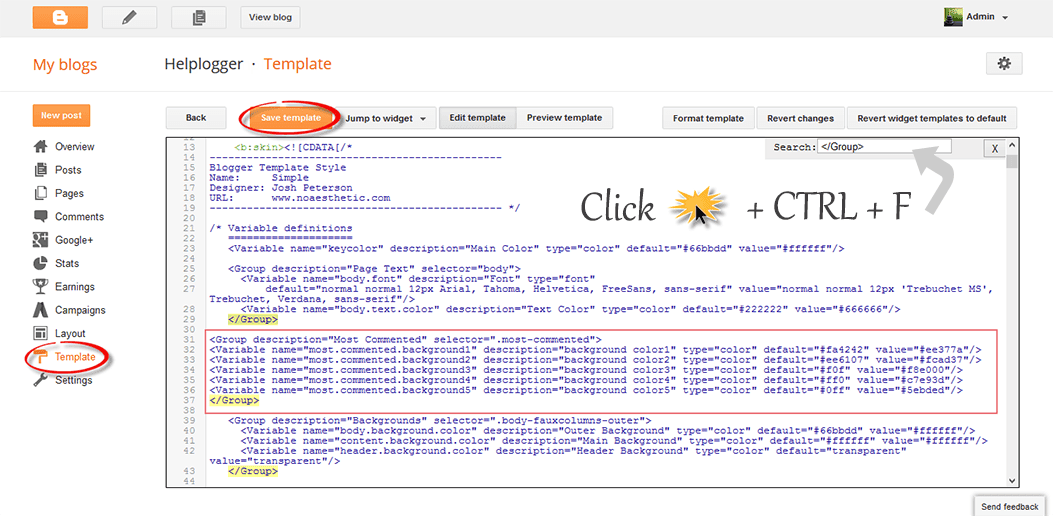1053x516 pixels.
Task: Open Earnings in sidebar
Action: (x=75, y=287)
